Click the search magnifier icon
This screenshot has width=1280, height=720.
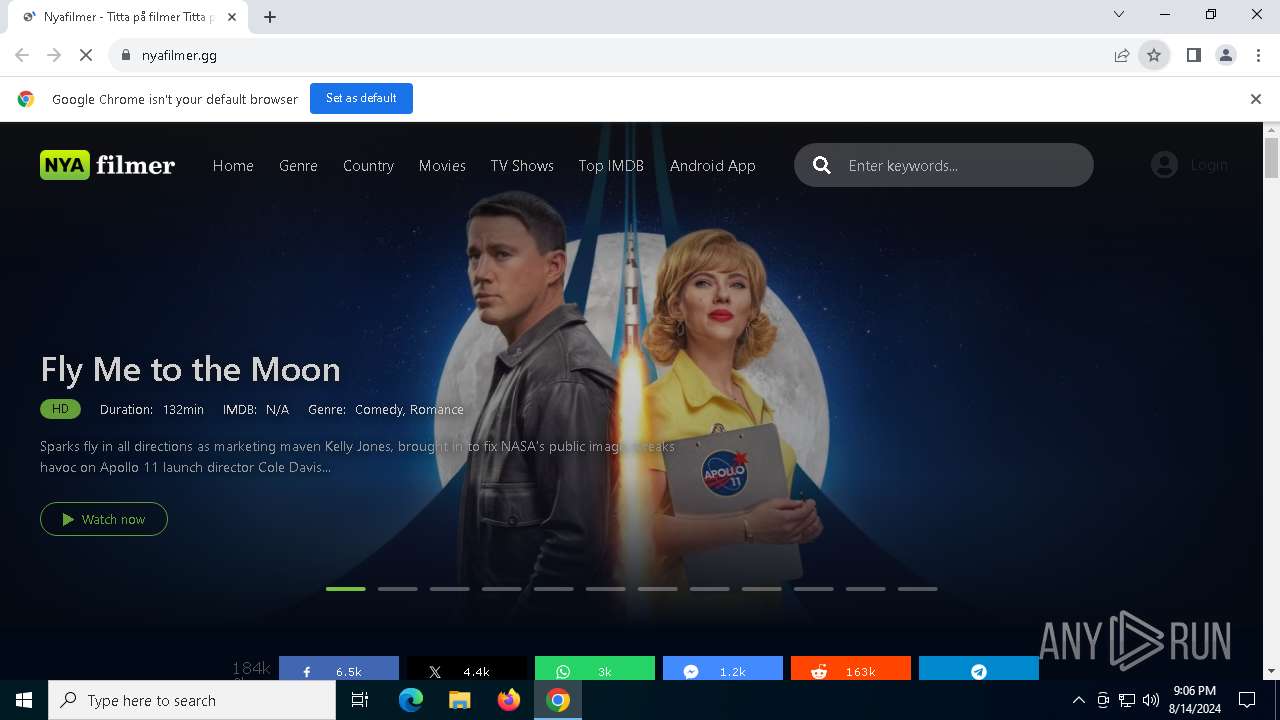[822, 165]
